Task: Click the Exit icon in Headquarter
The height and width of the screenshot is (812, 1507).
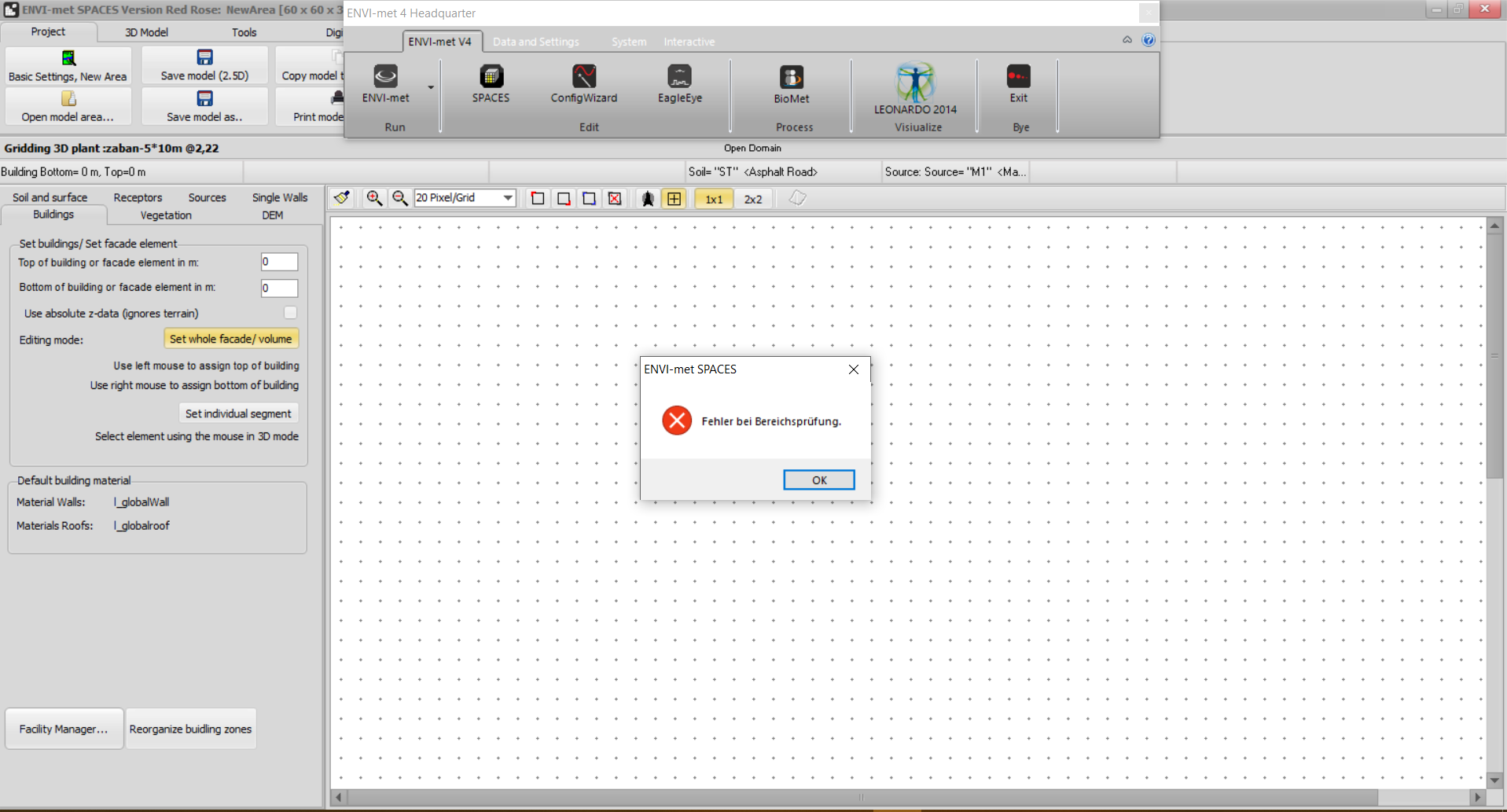Action: [x=1019, y=84]
